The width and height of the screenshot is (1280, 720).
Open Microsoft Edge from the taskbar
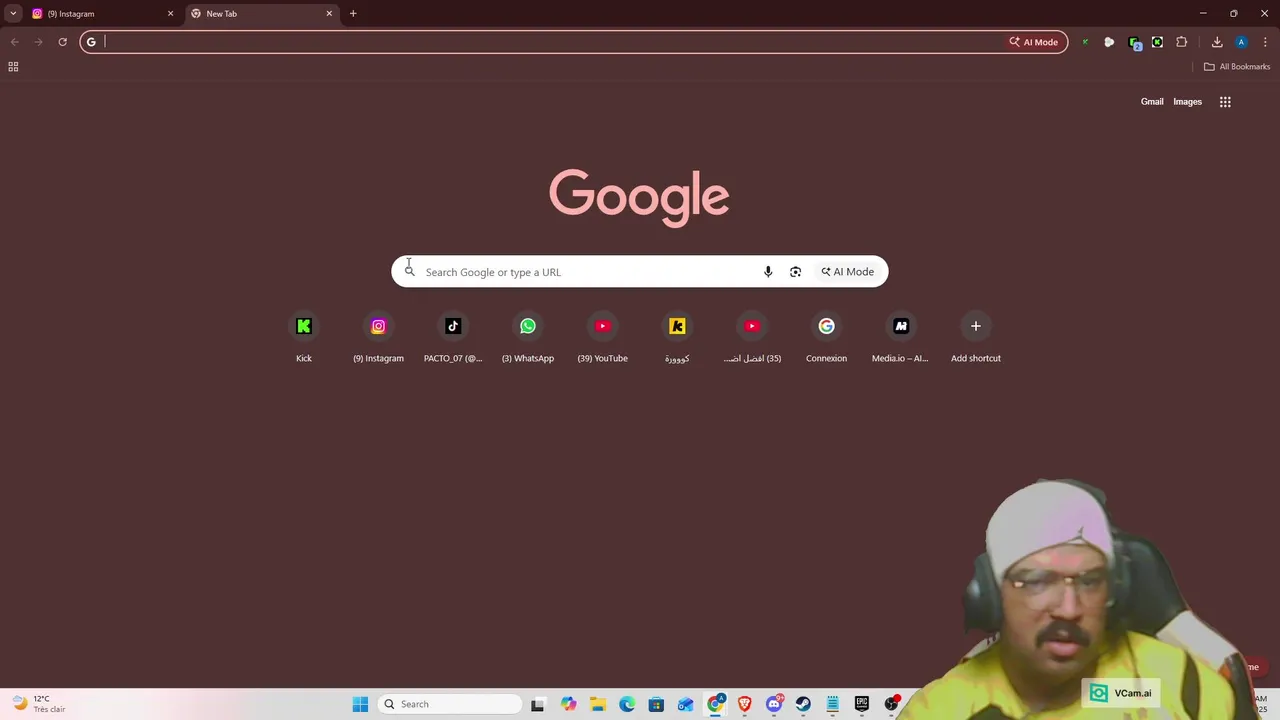(627, 704)
